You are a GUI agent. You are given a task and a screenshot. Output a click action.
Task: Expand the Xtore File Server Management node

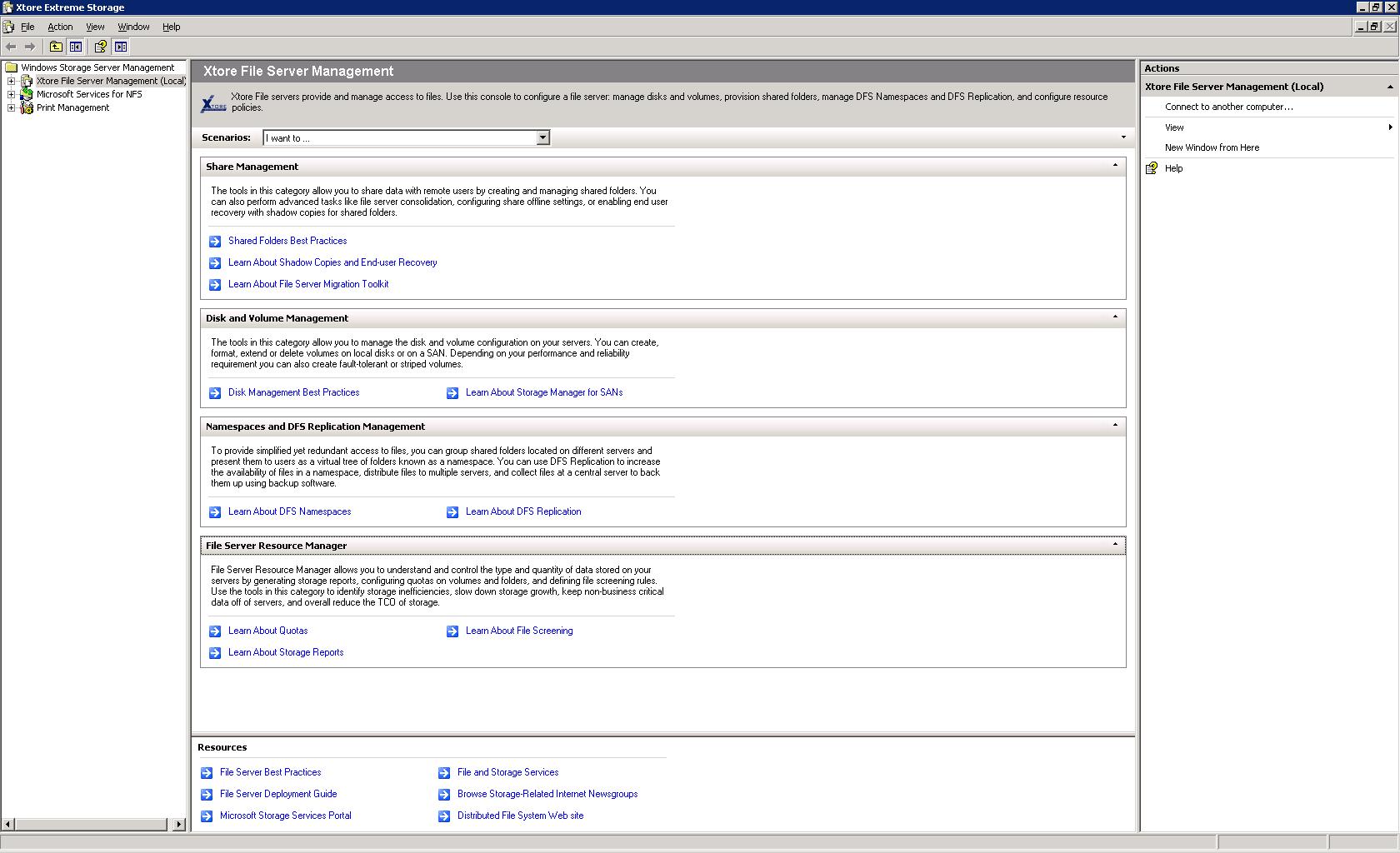[12, 81]
